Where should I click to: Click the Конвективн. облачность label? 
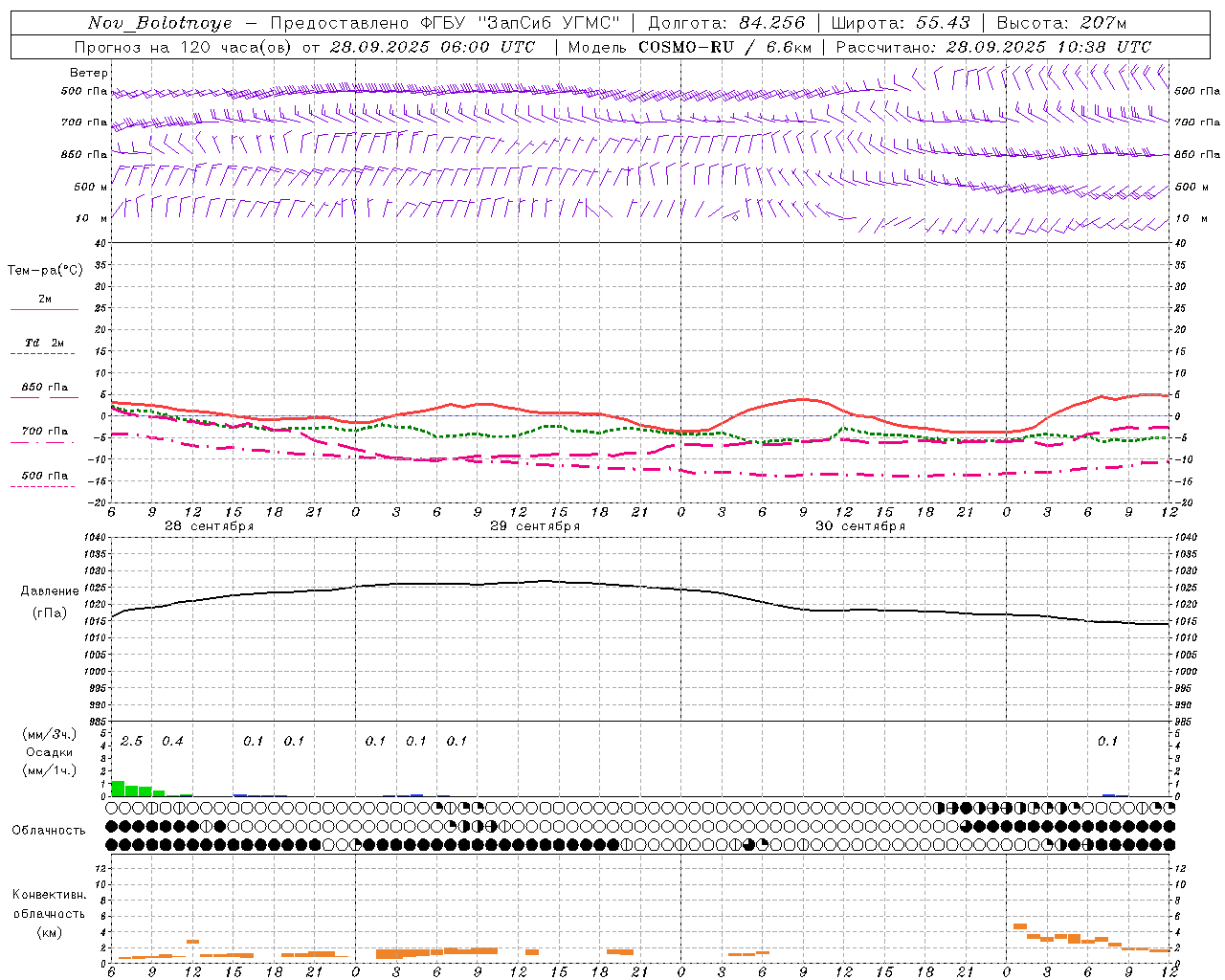[x=49, y=904]
